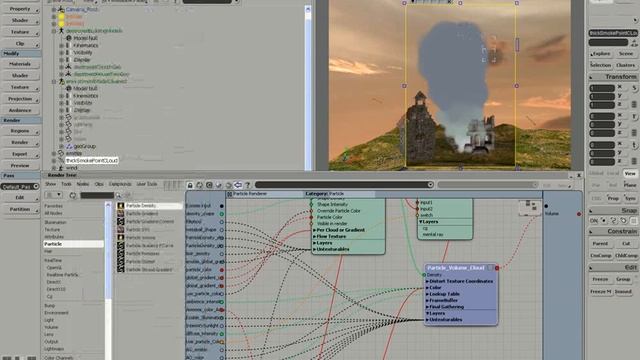Expand the Flow Texture section

tap(314, 236)
